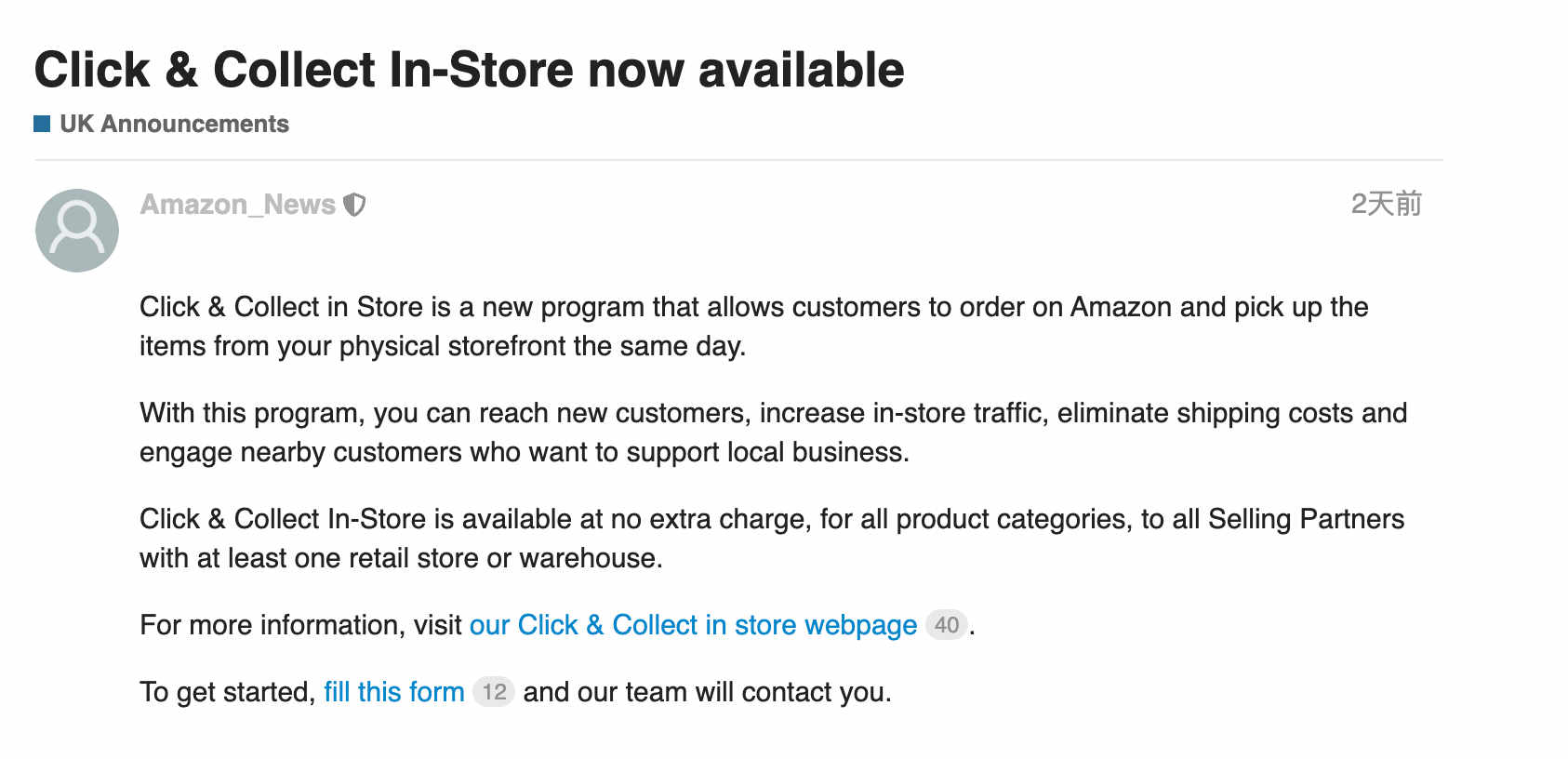
Task: Open the UK Announcements category
Action: point(174,124)
